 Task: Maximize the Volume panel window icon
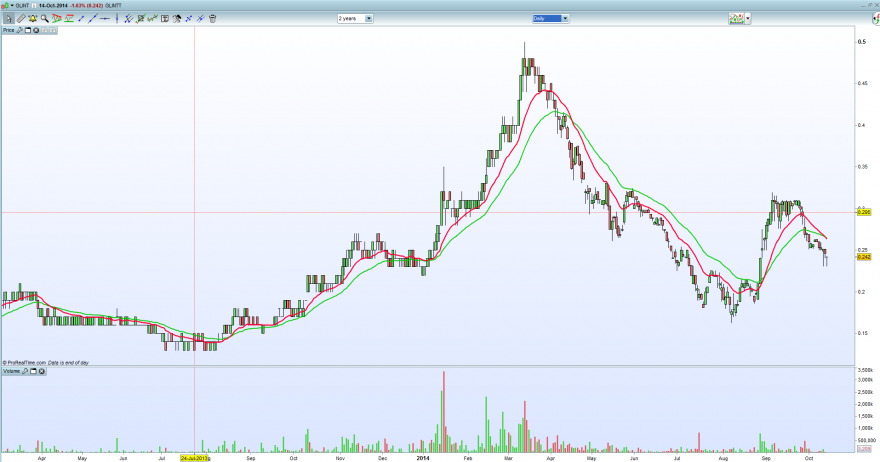click(x=33, y=371)
